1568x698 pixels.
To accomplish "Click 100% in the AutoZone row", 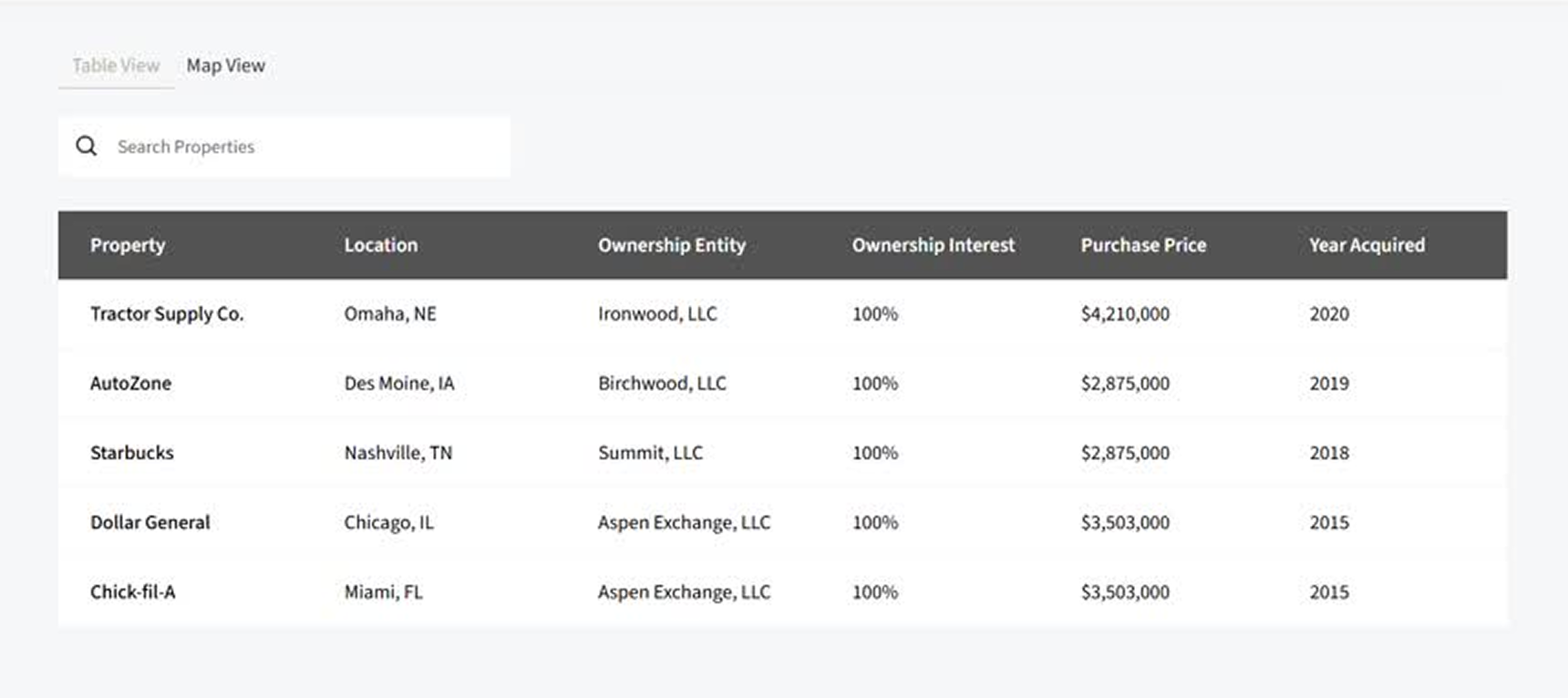I will click(x=875, y=384).
